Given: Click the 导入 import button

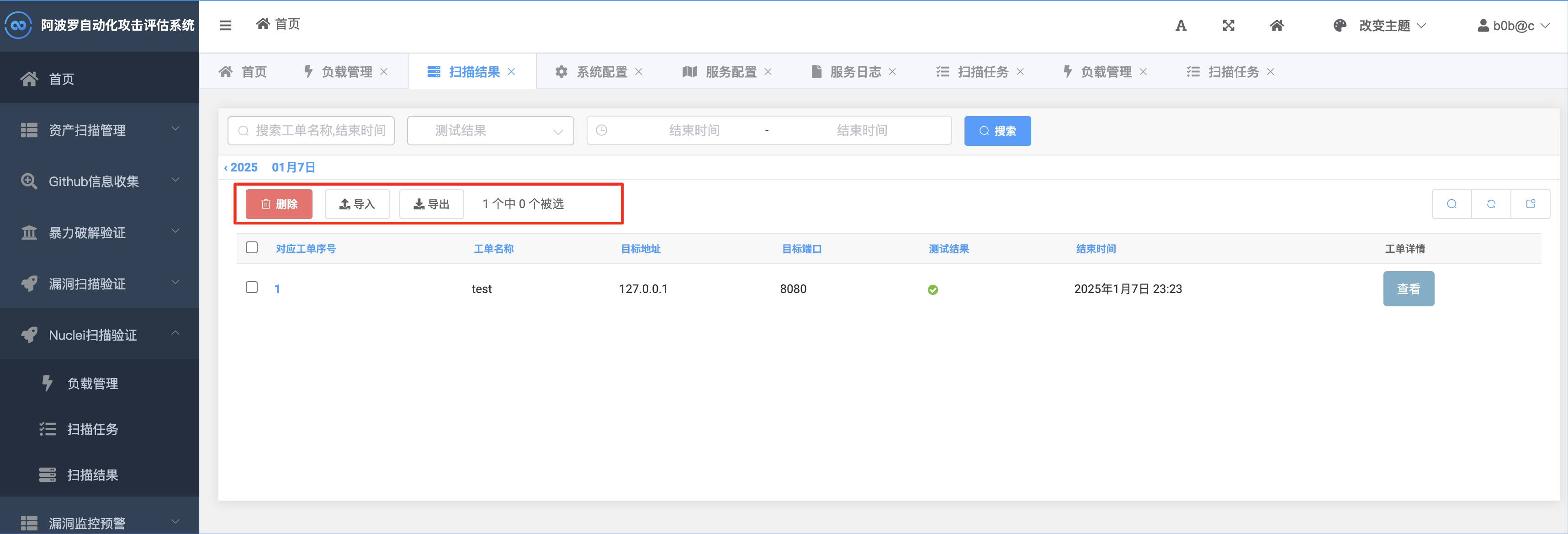Looking at the screenshot, I should [x=357, y=204].
